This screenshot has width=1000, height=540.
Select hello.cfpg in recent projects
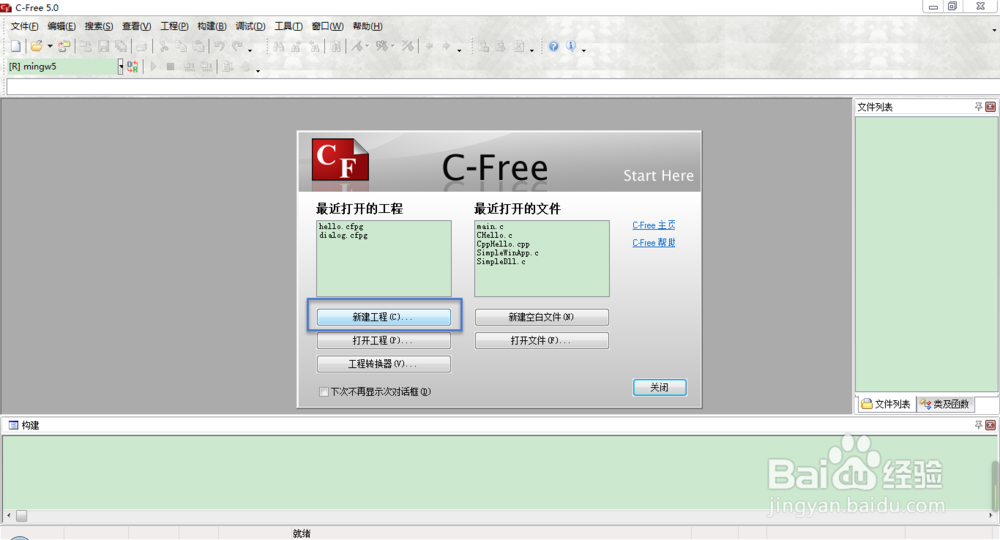[341, 226]
